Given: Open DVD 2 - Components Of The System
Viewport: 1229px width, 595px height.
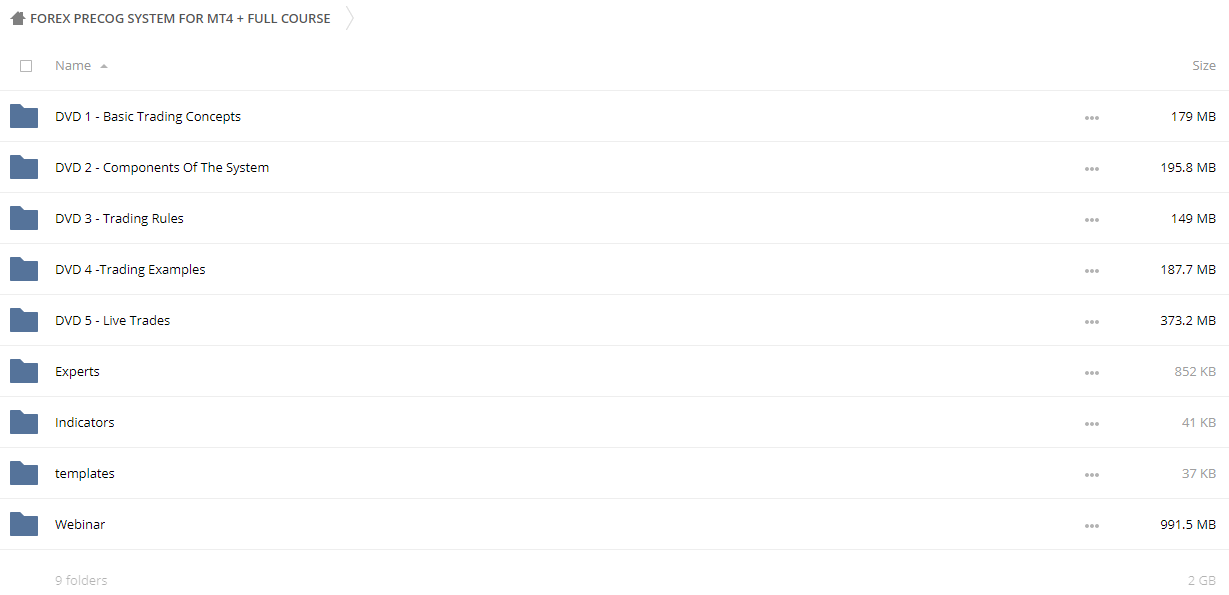Looking at the screenshot, I should (162, 167).
